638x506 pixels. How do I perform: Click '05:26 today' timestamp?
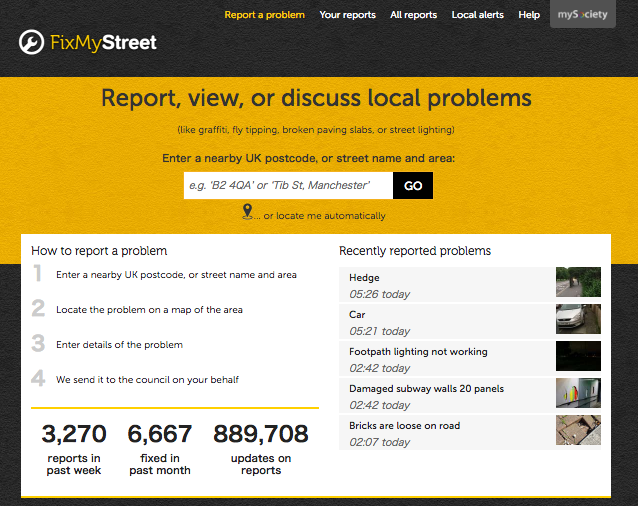coord(380,294)
